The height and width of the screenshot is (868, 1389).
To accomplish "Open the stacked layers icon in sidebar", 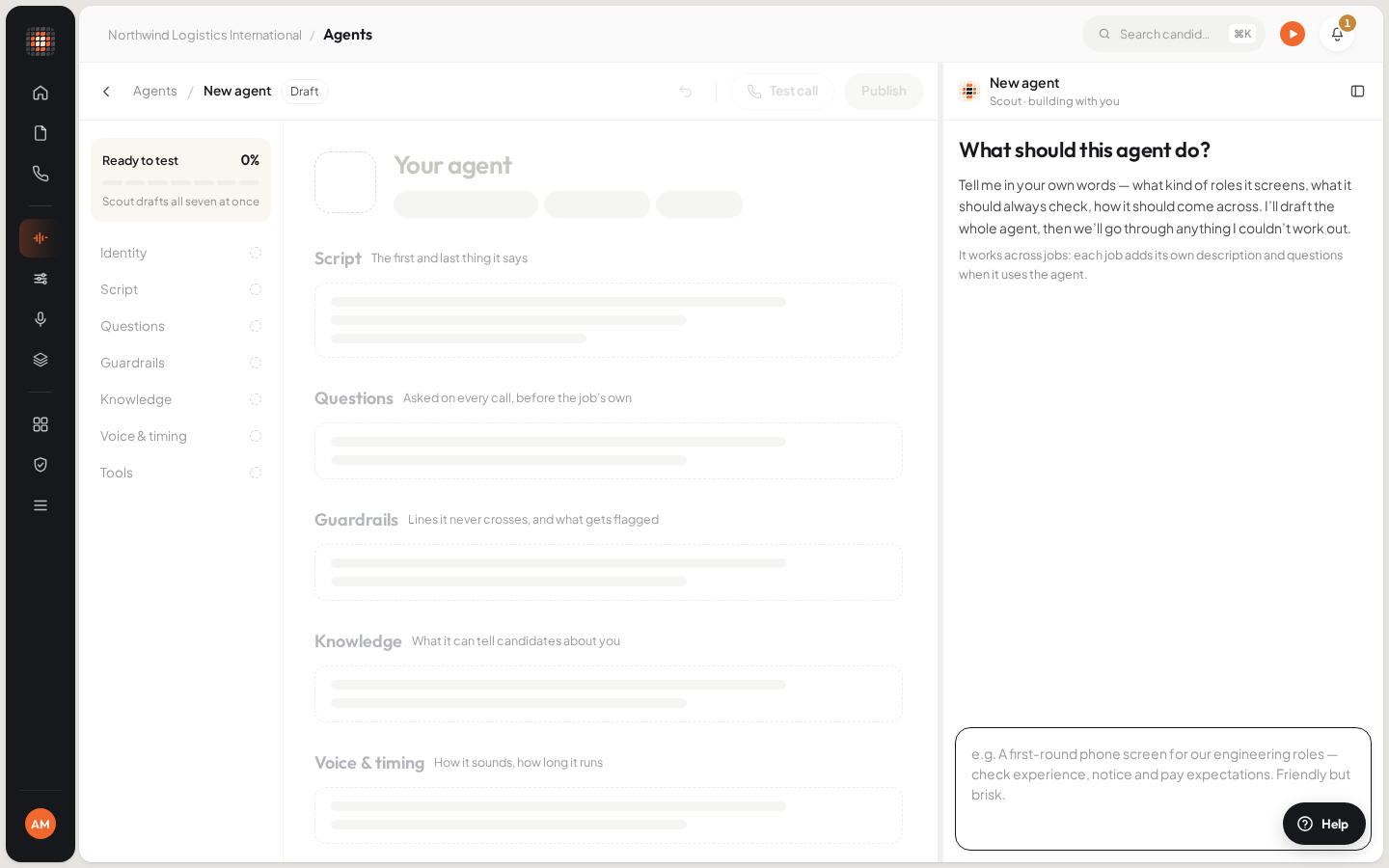I will 41,360.
